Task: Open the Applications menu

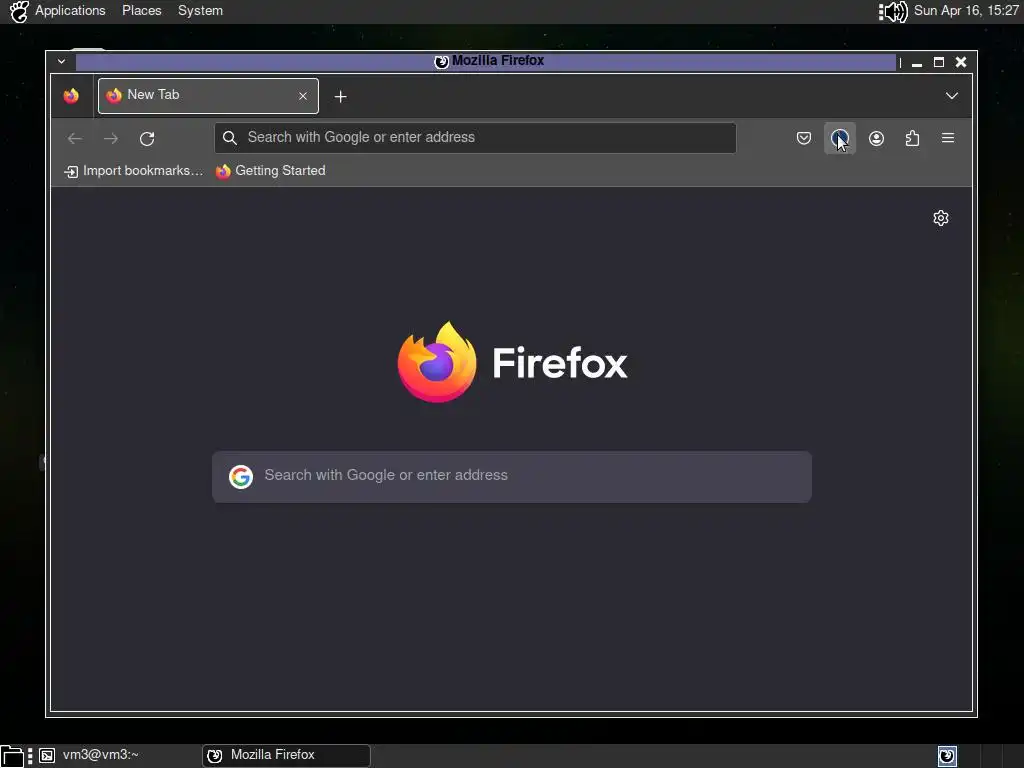Action: click(70, 10)
